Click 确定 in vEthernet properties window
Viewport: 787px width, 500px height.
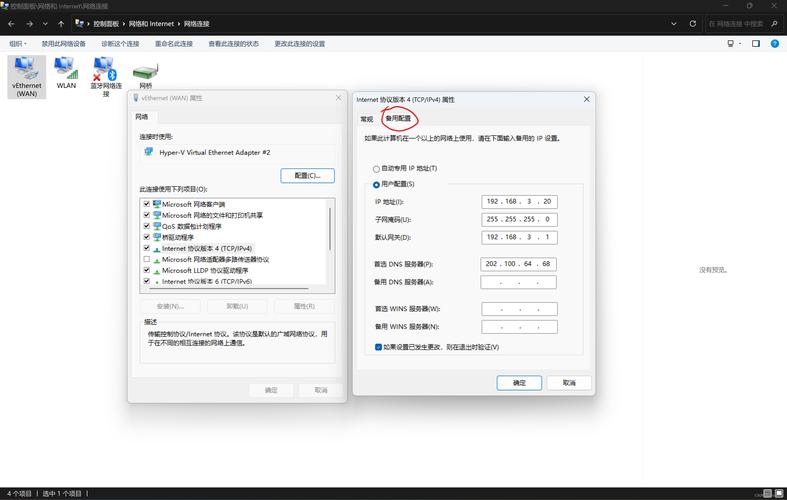pyautogui.click(x=271, y=390)
